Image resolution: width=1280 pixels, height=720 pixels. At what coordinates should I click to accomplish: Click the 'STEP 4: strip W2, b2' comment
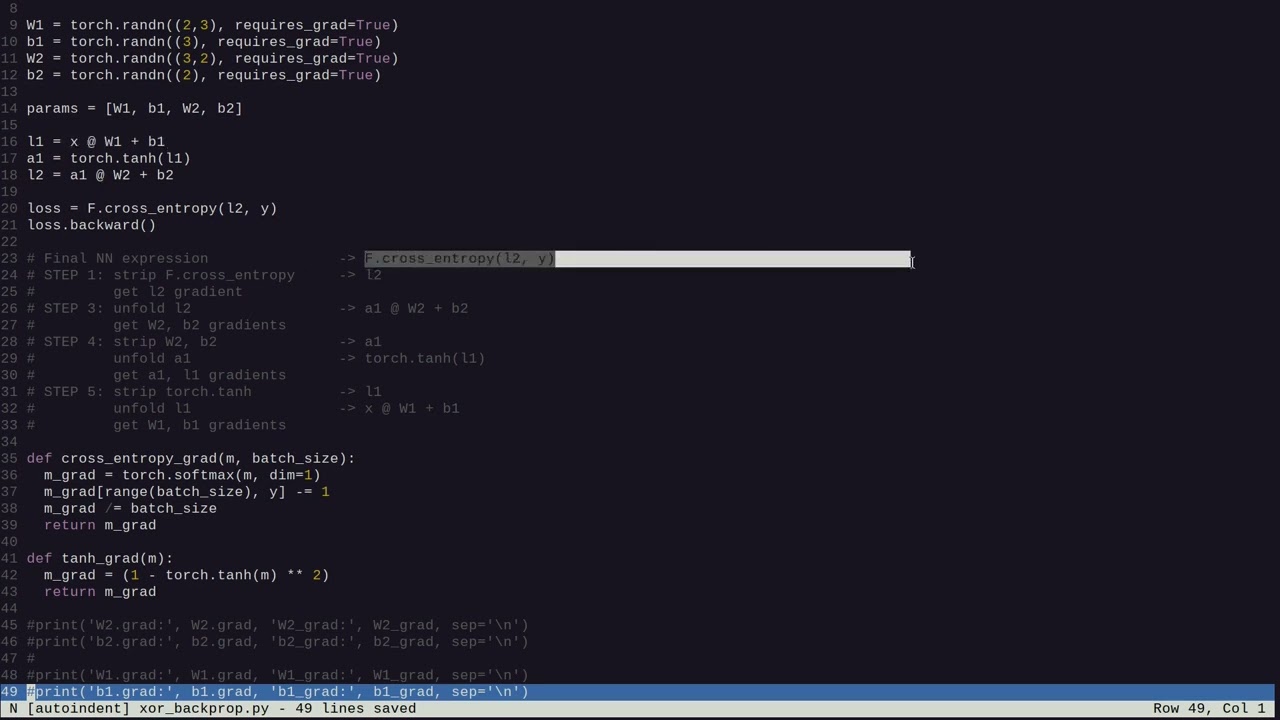point(130,342)
